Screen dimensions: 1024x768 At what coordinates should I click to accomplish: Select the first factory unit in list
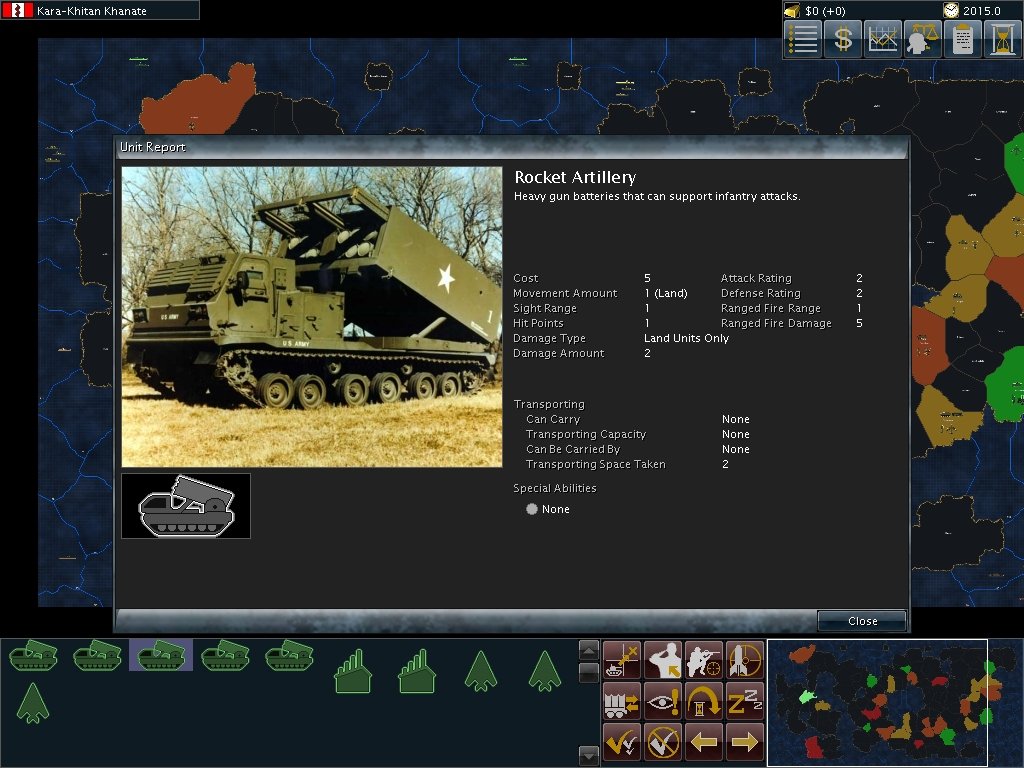tap(353, 672)
